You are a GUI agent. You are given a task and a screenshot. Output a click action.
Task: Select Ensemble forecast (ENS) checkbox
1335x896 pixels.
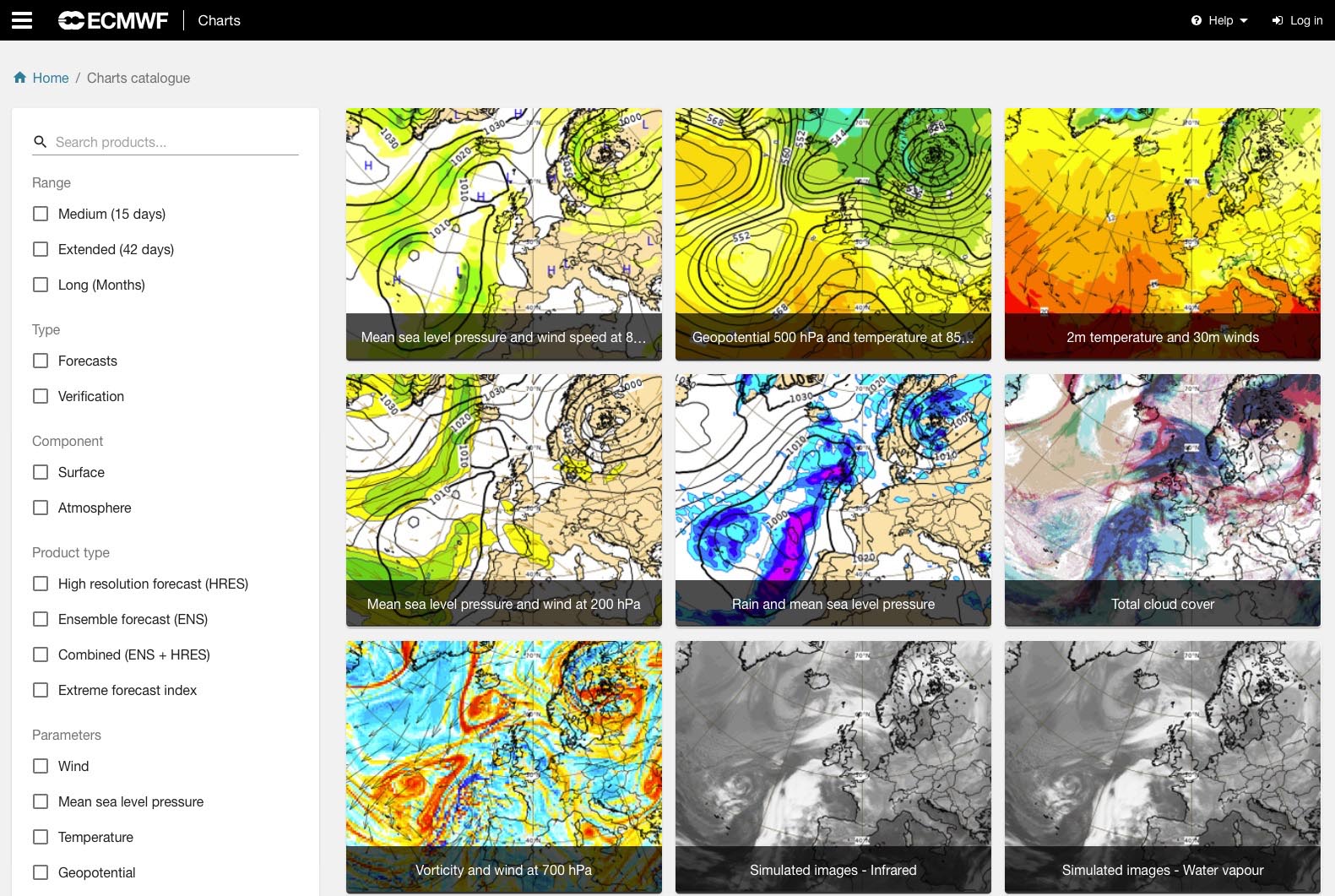tap(41, 619)
